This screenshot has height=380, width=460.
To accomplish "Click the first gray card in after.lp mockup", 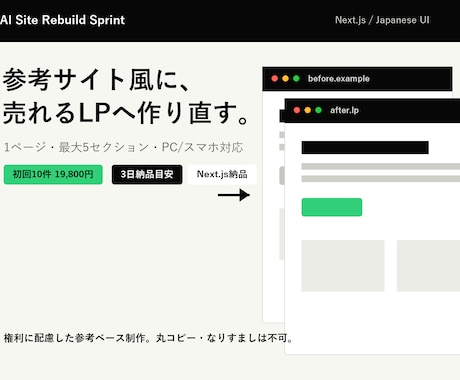I will (x=343, y=266).
